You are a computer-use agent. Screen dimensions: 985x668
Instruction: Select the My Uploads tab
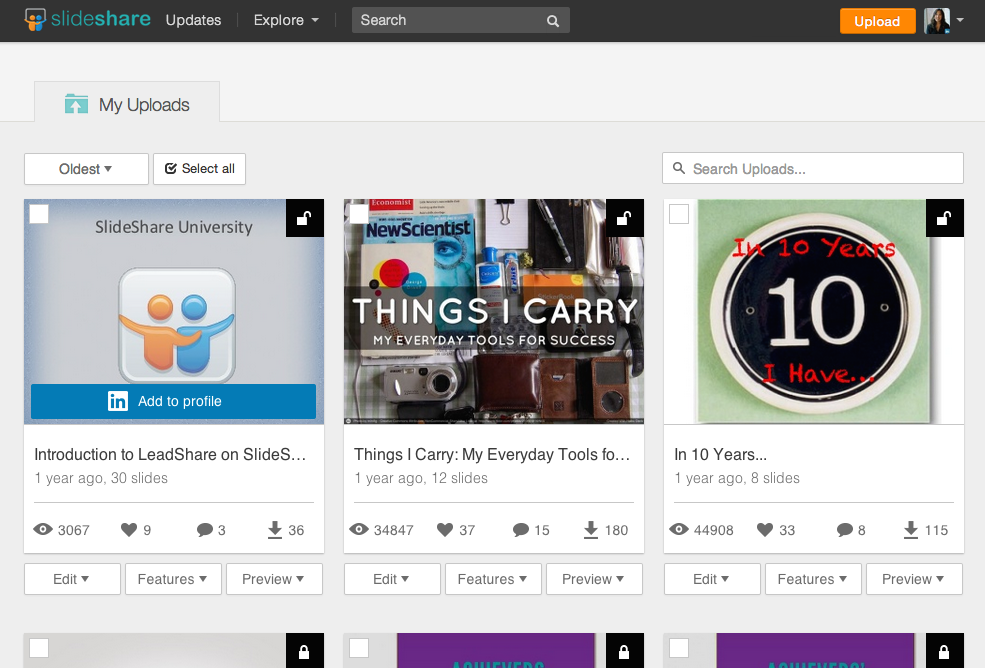127,104
